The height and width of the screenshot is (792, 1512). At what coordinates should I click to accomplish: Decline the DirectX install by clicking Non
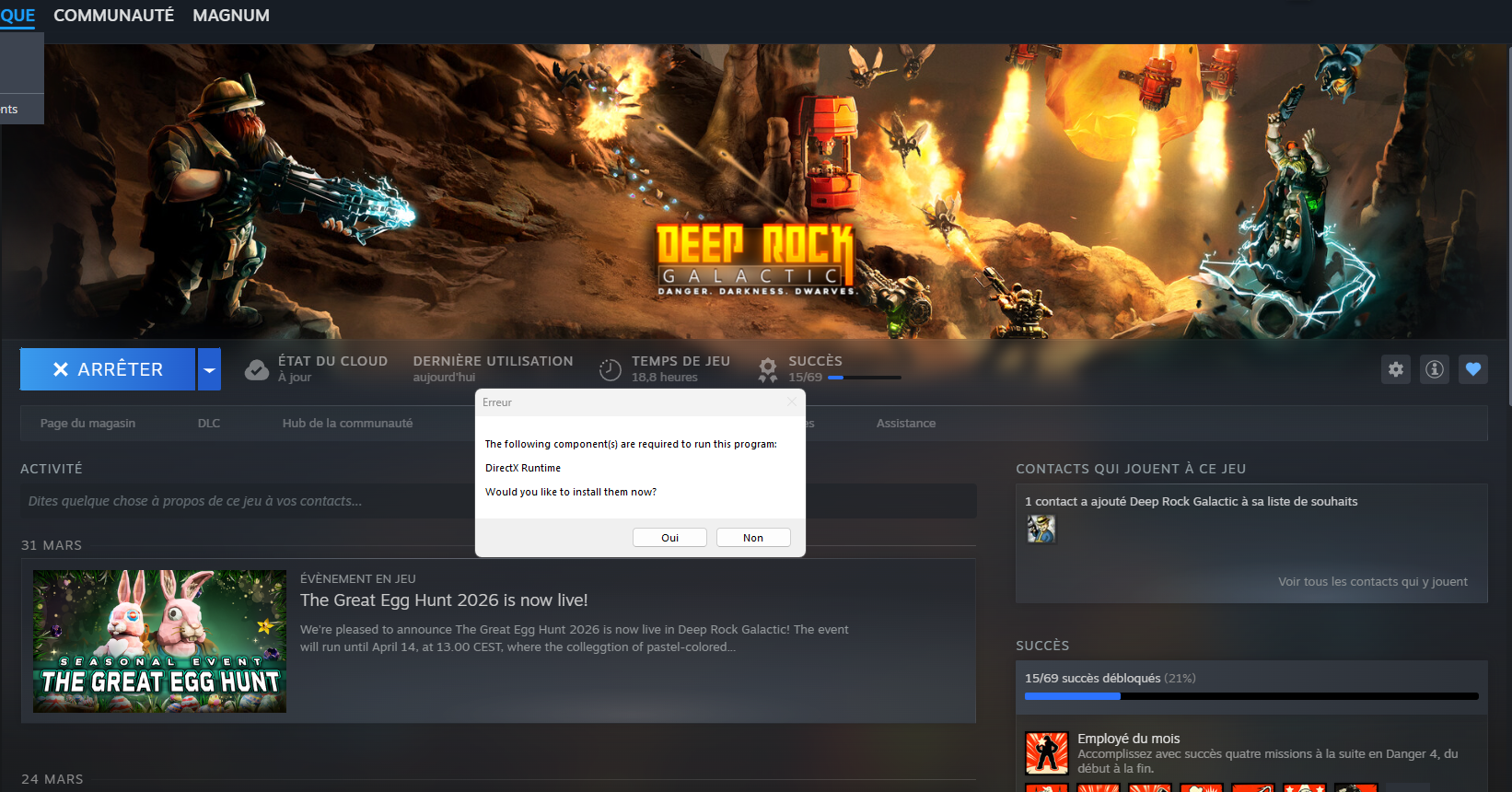753,538
